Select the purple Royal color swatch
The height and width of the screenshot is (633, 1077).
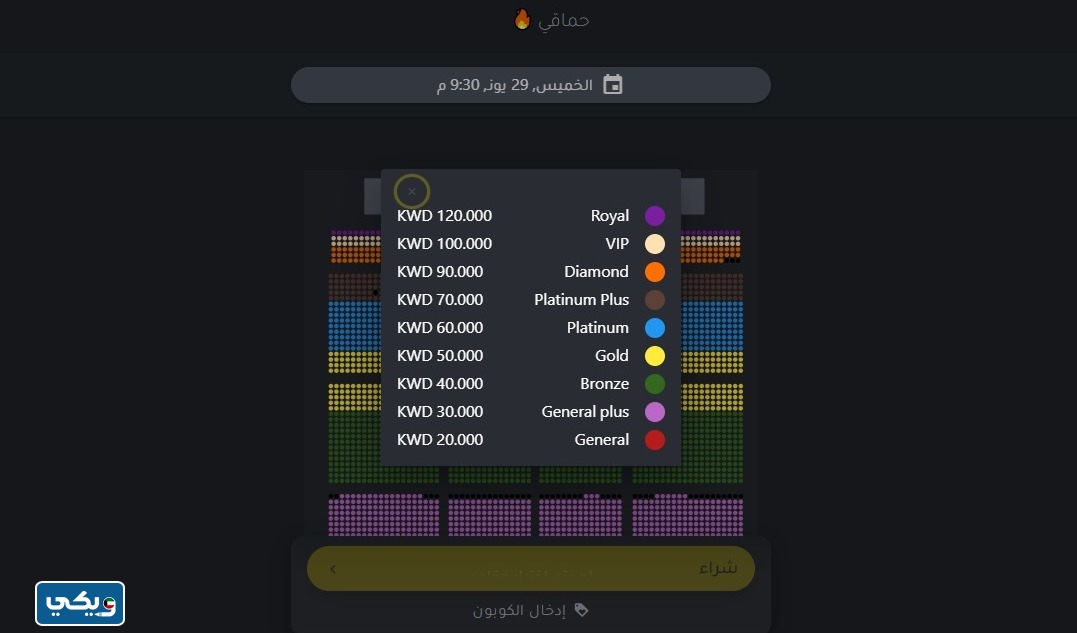pyautogui.click(x=655, y=216)
